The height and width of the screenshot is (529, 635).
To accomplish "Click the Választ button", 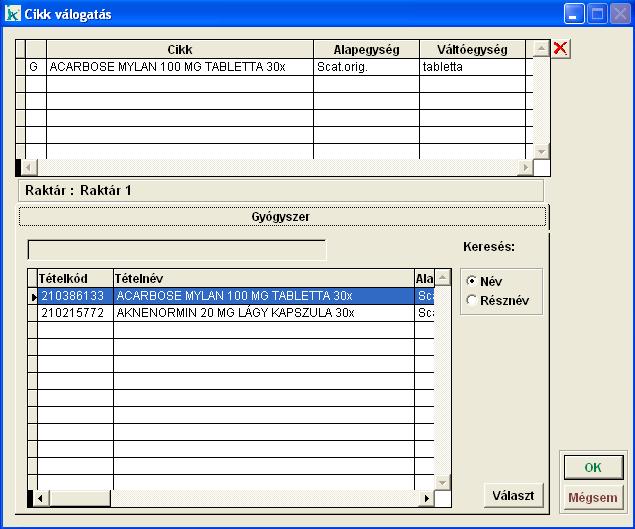I will pyautogui.click(x=514, y=495).
